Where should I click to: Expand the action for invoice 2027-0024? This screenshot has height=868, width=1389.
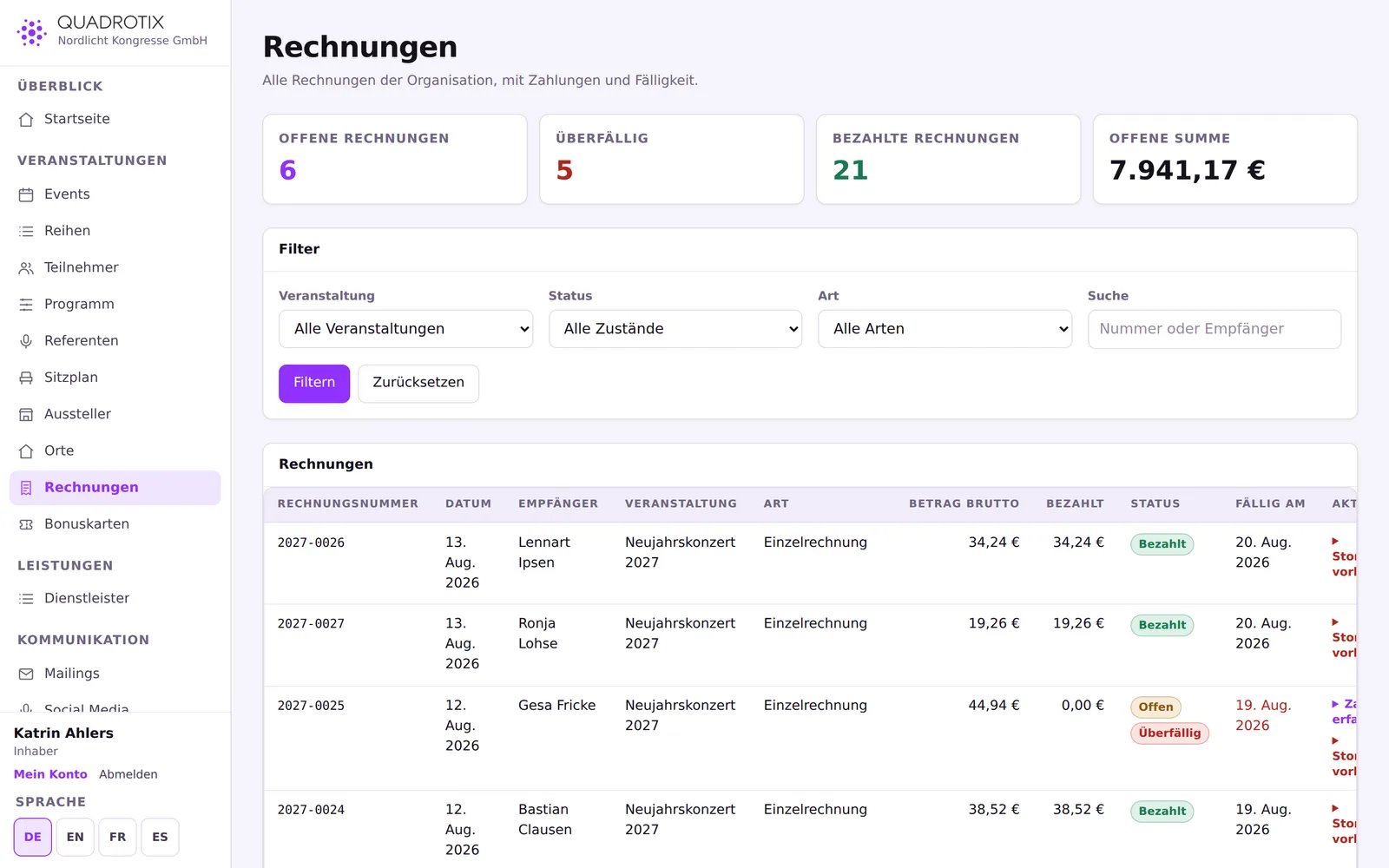(1344, 824)
